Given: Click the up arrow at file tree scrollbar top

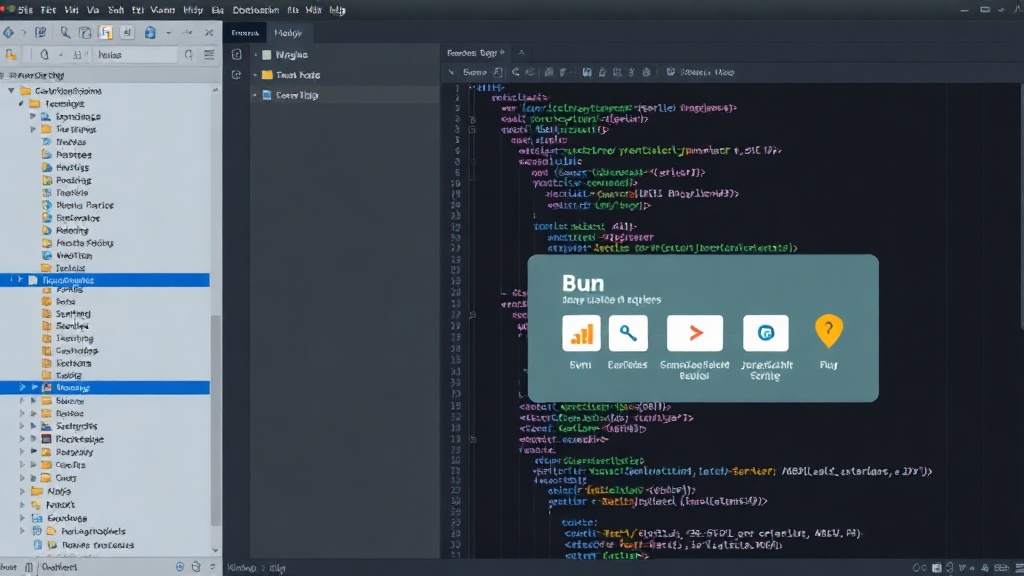Looking at the screenshot, I should pos(216,91).
